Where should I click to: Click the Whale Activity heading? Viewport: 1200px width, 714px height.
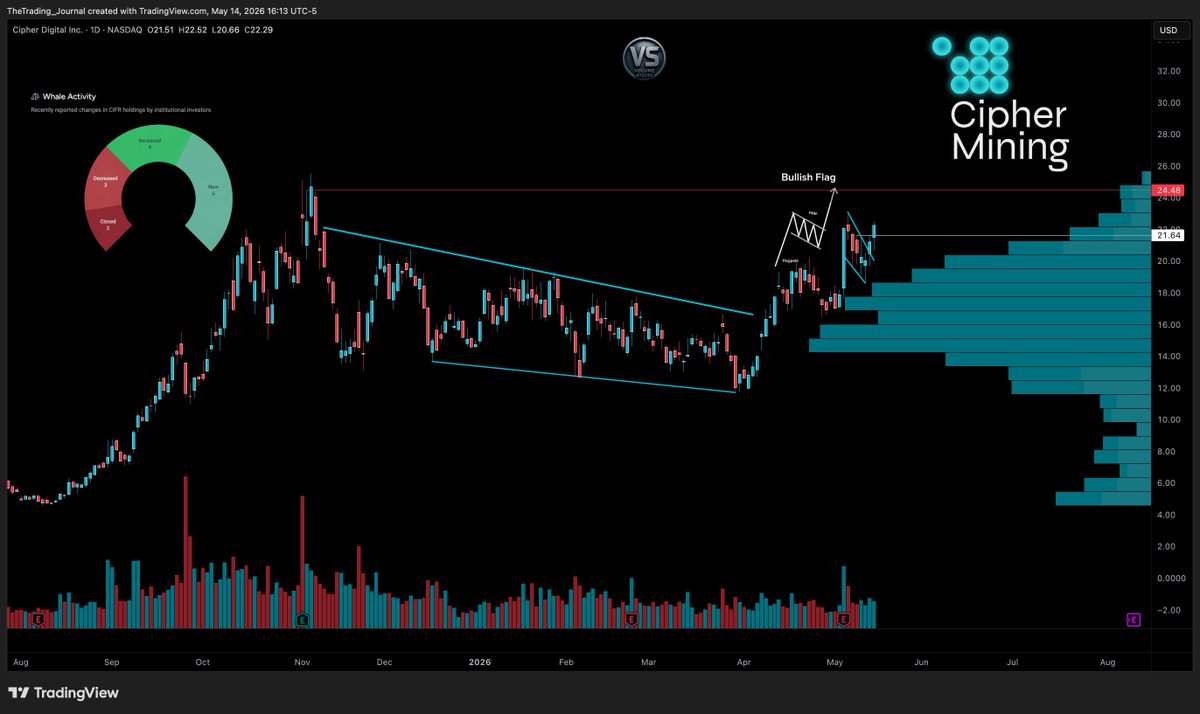(71, 97)
